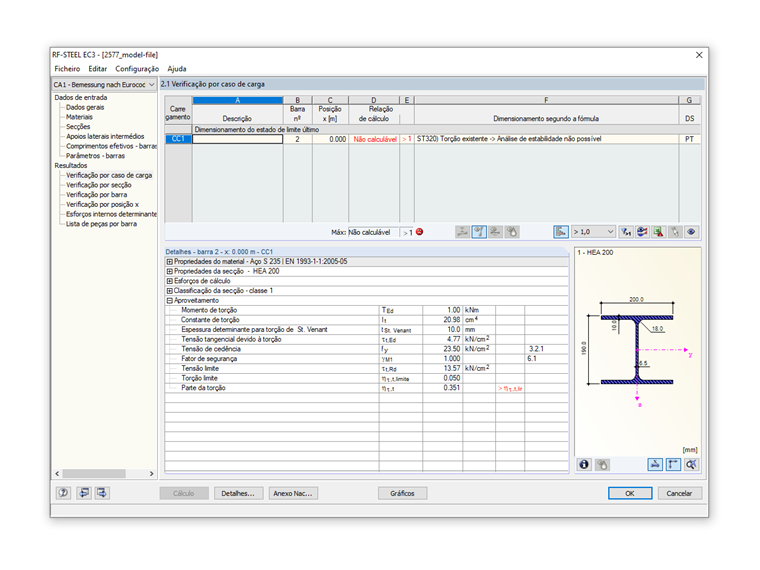760x570 pixels.
Task: Click the first gray beam filter icon
Action: point(462,232)
